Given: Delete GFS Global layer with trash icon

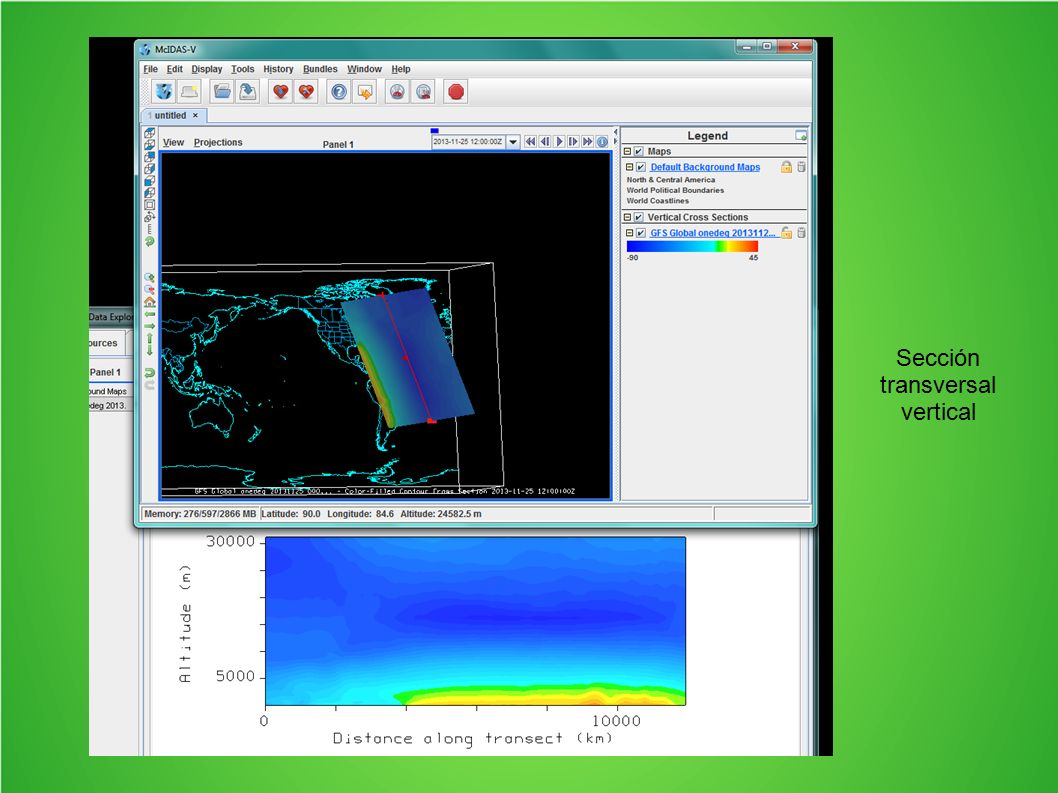Looking at the screenshot, I should (x=801, y=233).
